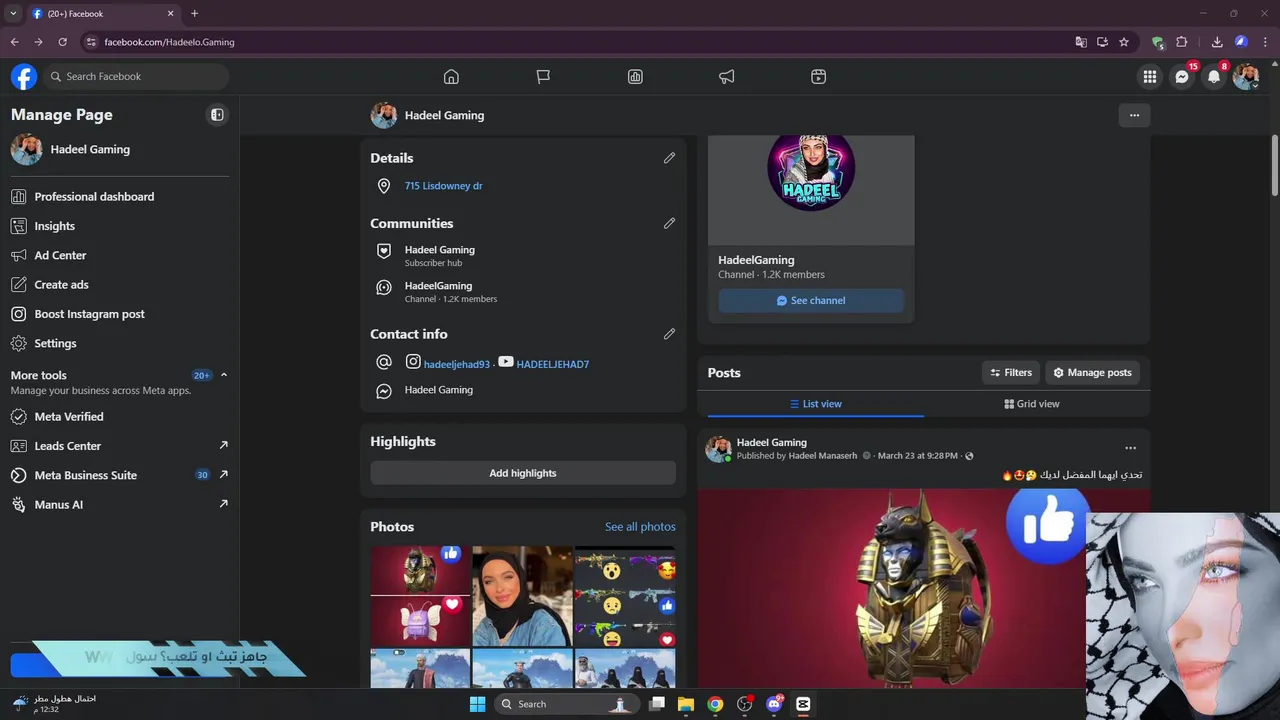Viewport: 1280px width, 720px height.
Task: Edit the Details section pencil icon
Action: click(669, 158)
